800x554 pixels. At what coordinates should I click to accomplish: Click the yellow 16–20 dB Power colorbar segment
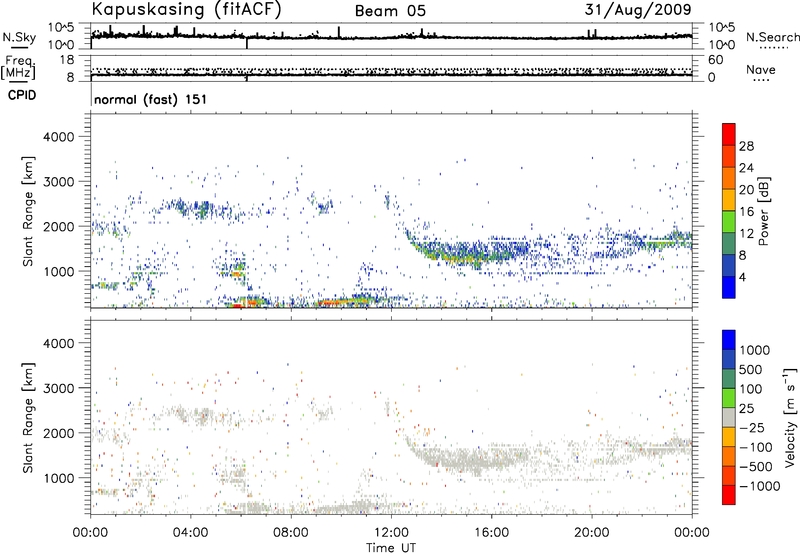[729, 200]
